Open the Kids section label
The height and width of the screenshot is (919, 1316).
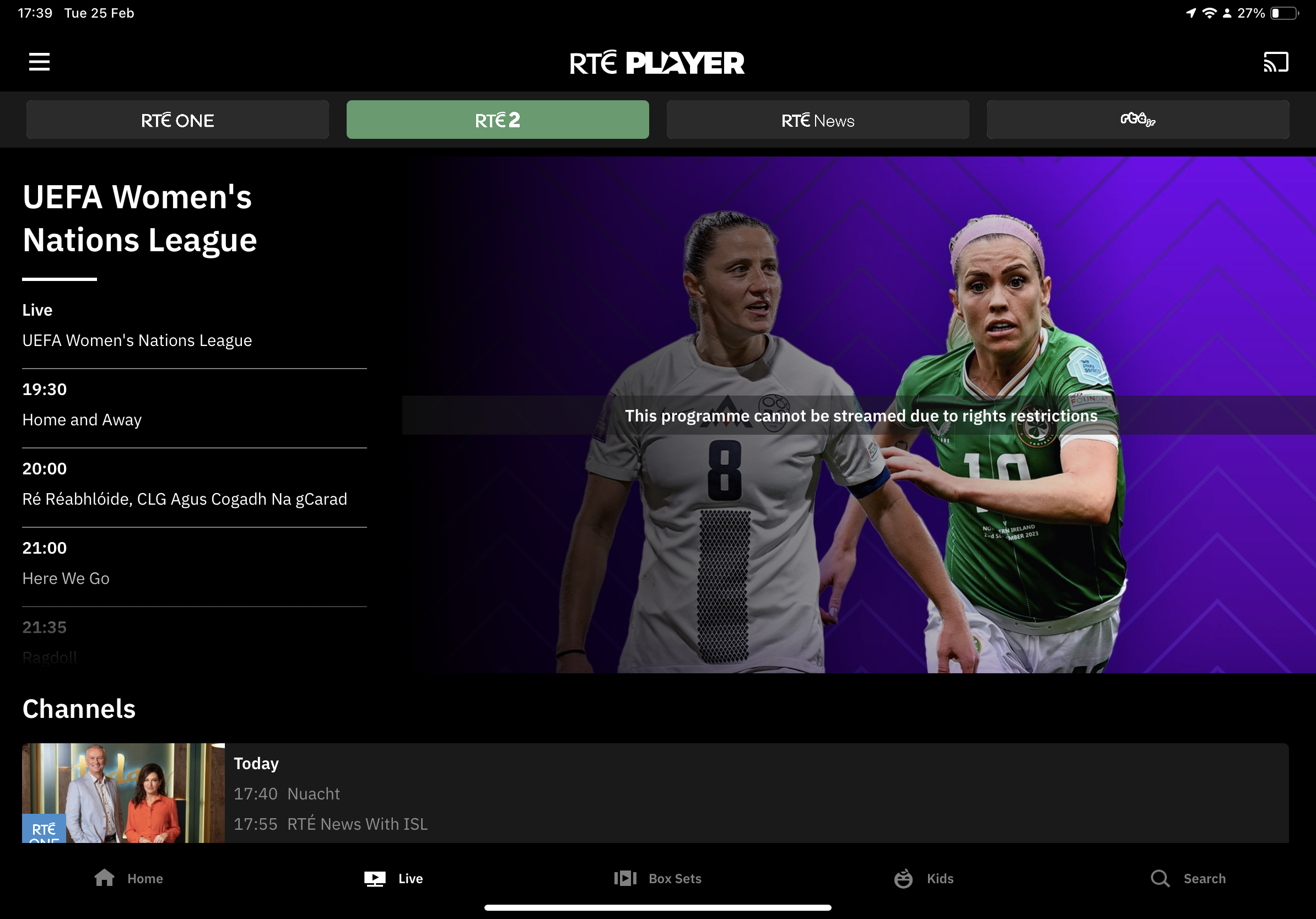click(940, 878)
